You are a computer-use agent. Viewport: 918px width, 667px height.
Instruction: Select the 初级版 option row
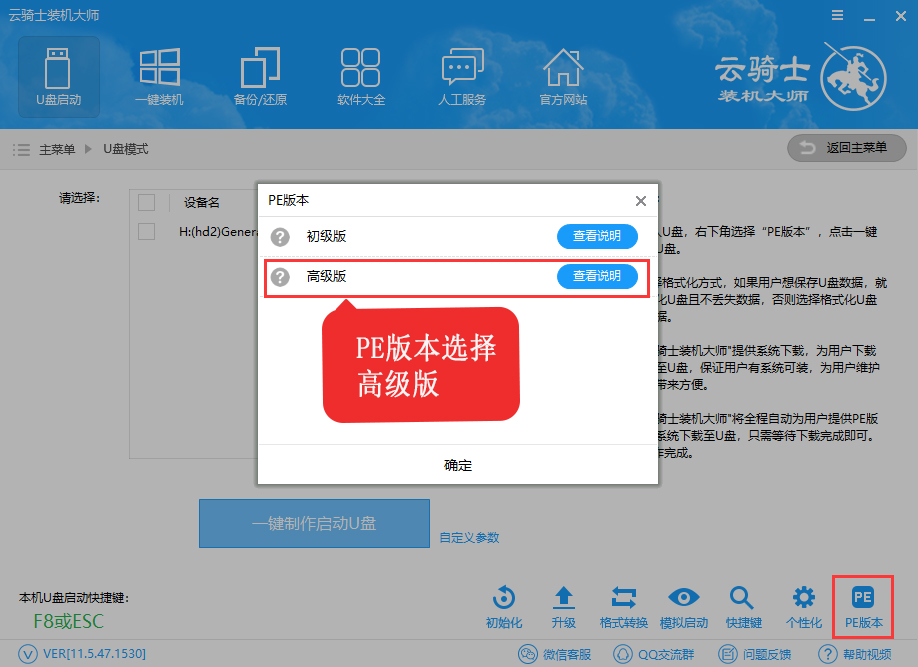pos(458,237)
